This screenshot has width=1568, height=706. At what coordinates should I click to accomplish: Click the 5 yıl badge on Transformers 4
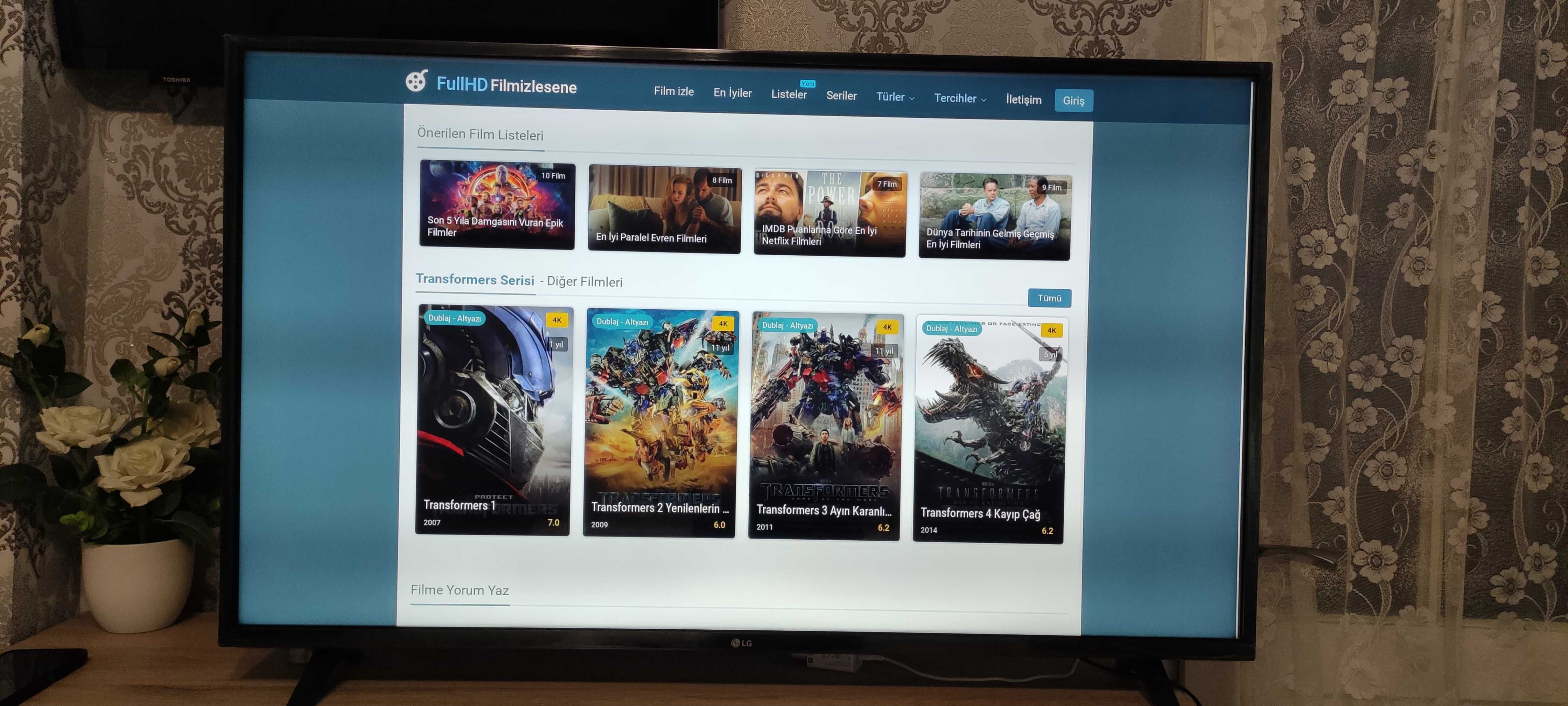pos(1051,354)
